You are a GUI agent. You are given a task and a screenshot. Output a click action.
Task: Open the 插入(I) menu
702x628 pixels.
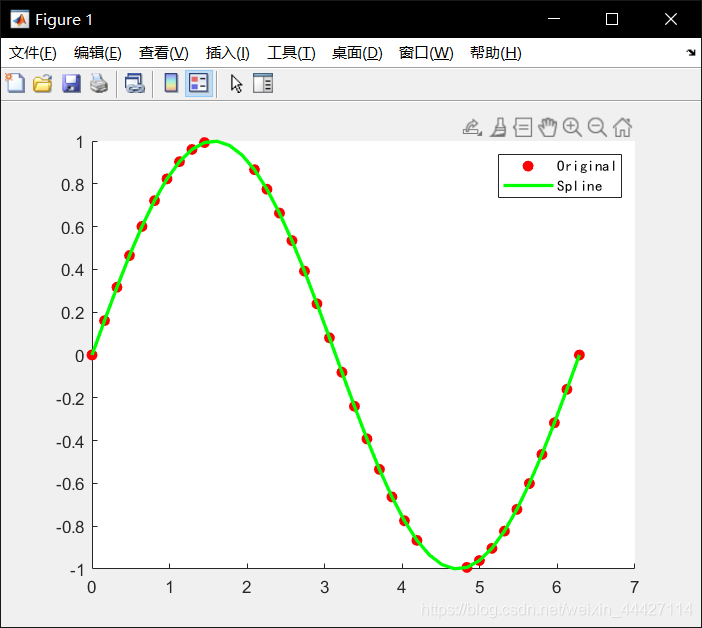227,53
